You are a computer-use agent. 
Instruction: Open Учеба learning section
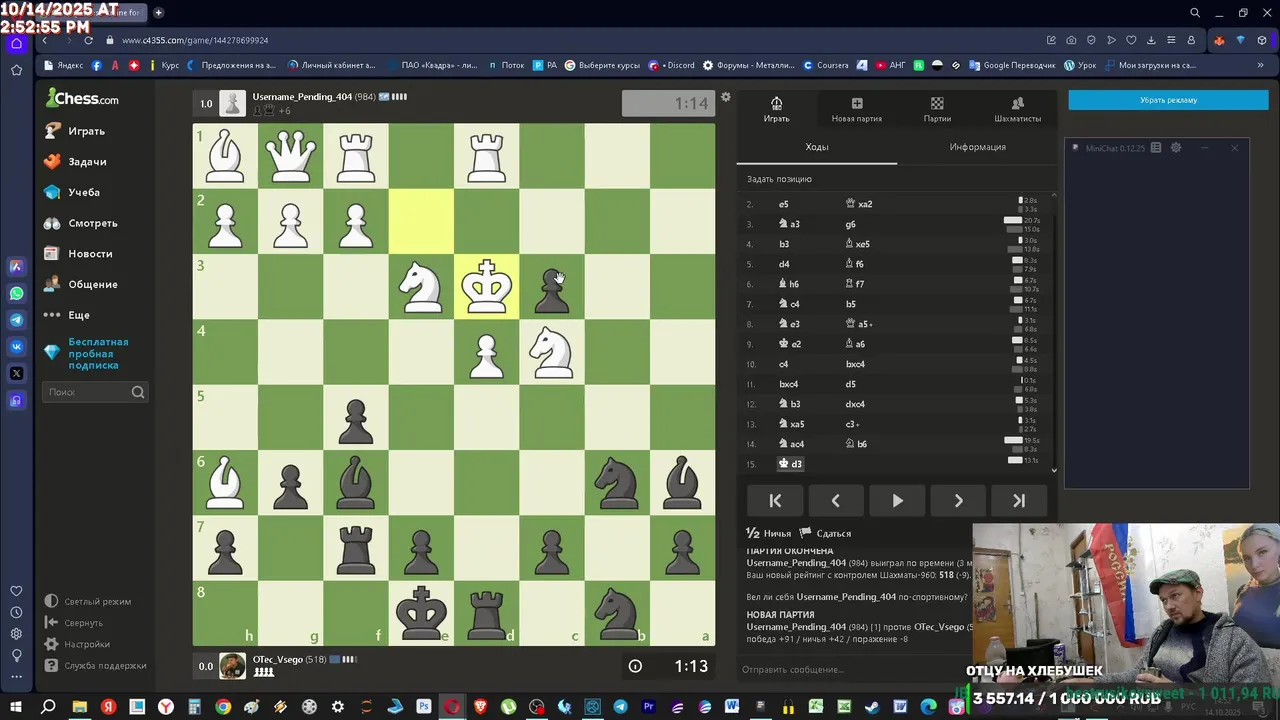click(x=73, y=192)
